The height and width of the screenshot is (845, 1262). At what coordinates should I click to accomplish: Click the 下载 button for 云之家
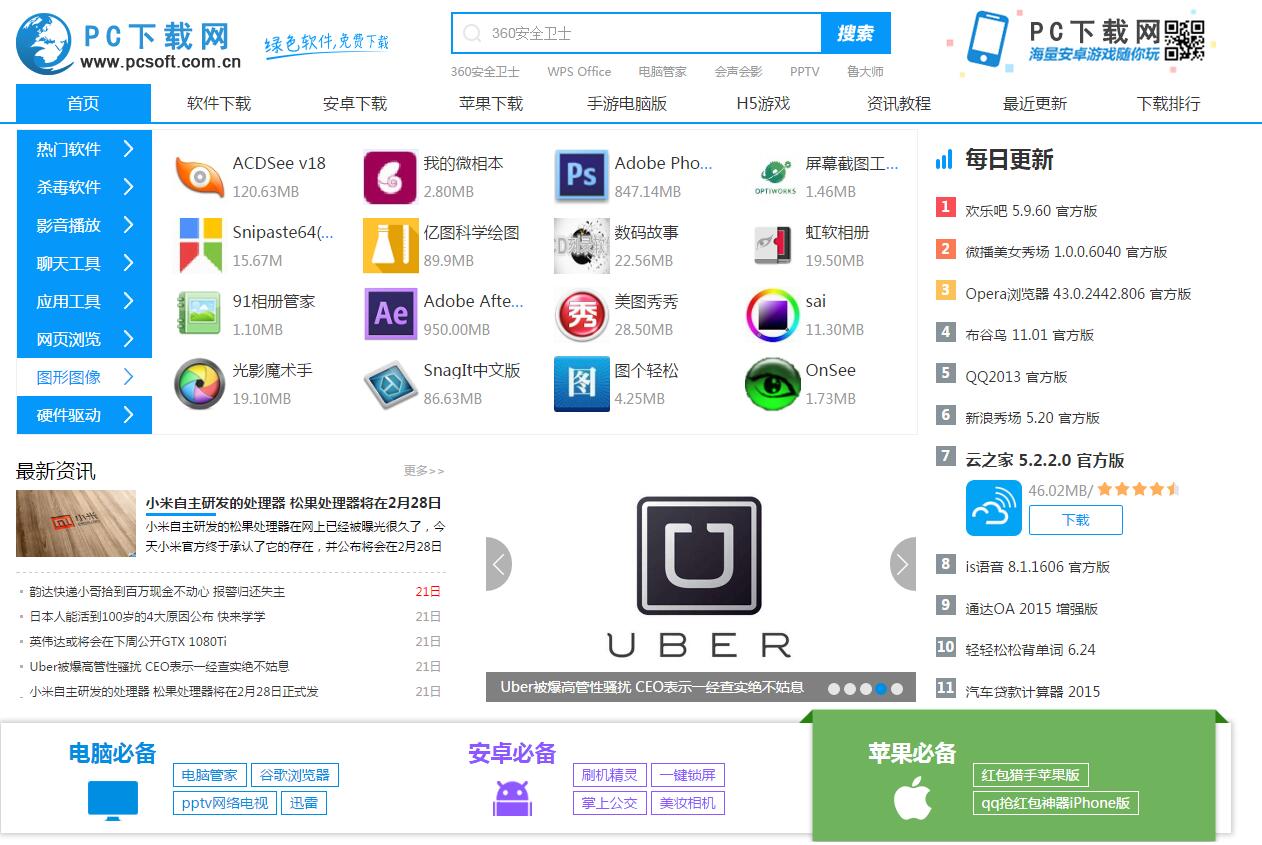(x=1076, y=520)
